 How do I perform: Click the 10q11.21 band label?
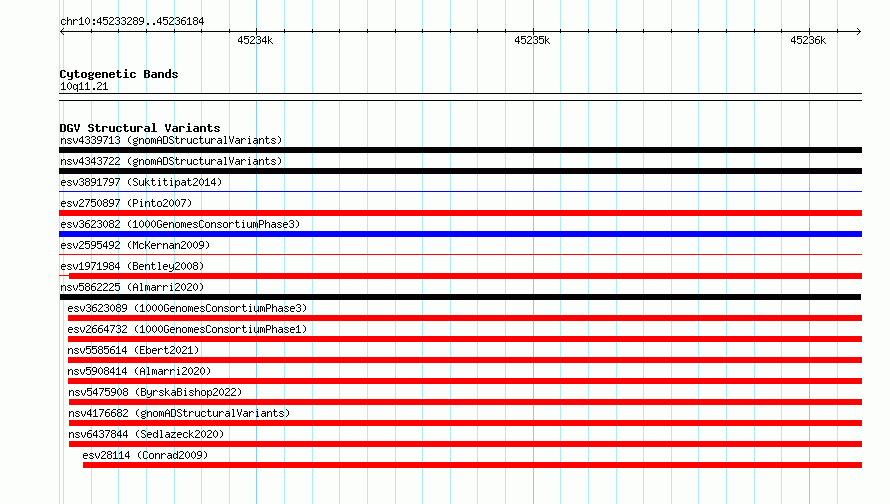pos(83,87)
